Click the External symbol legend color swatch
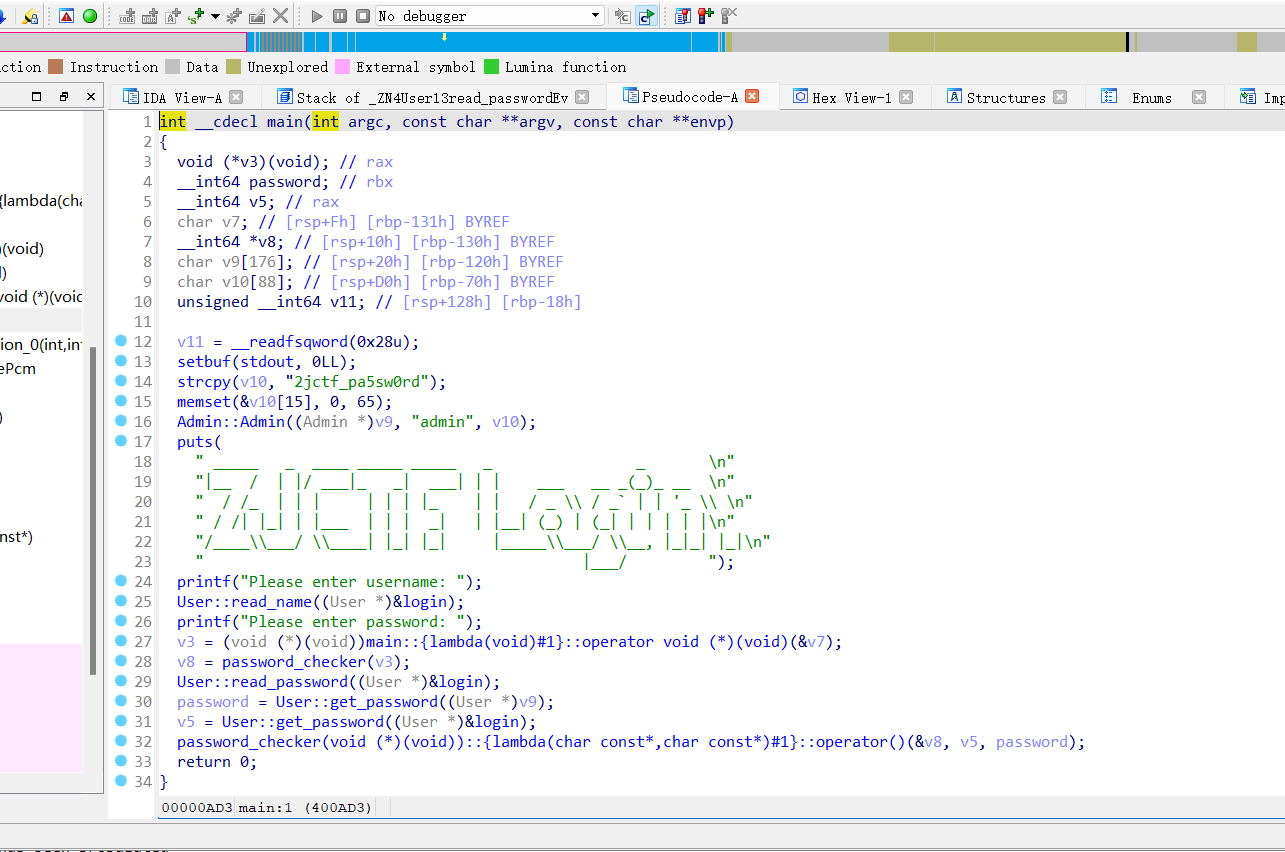Screen dimensions: 1285x852 [342, 67]
